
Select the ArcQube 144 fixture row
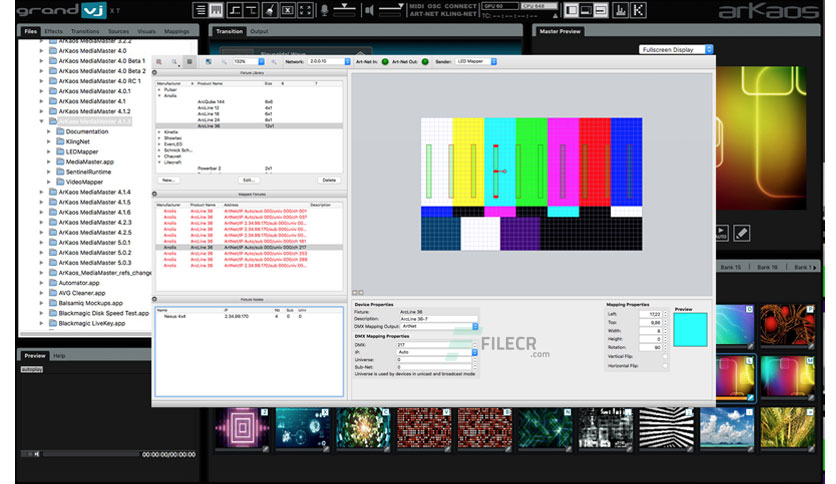[x=249, y=102]
